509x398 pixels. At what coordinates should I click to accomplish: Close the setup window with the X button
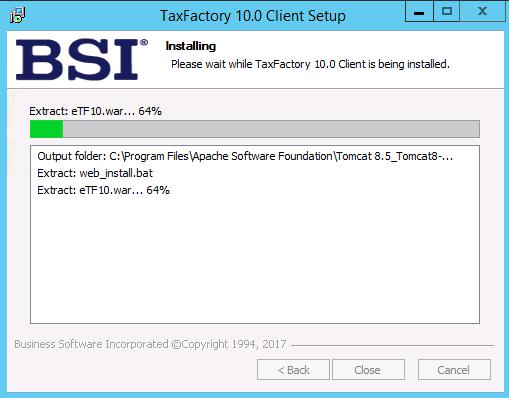tap(482, 12)
